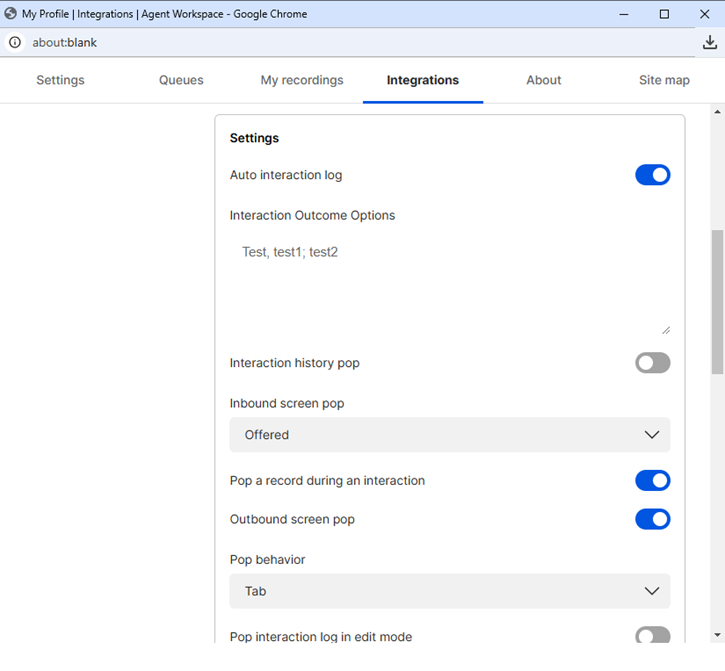Turn off the Auto interaction log toggle

coord(652,175)
